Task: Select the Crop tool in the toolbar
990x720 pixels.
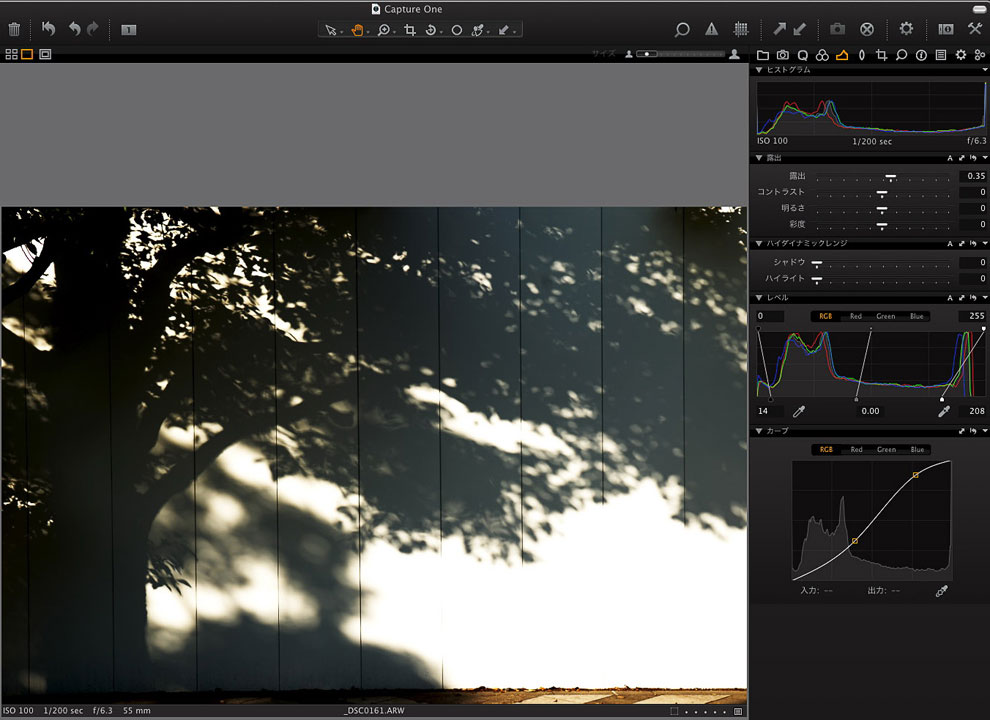Action: [410, 30]
